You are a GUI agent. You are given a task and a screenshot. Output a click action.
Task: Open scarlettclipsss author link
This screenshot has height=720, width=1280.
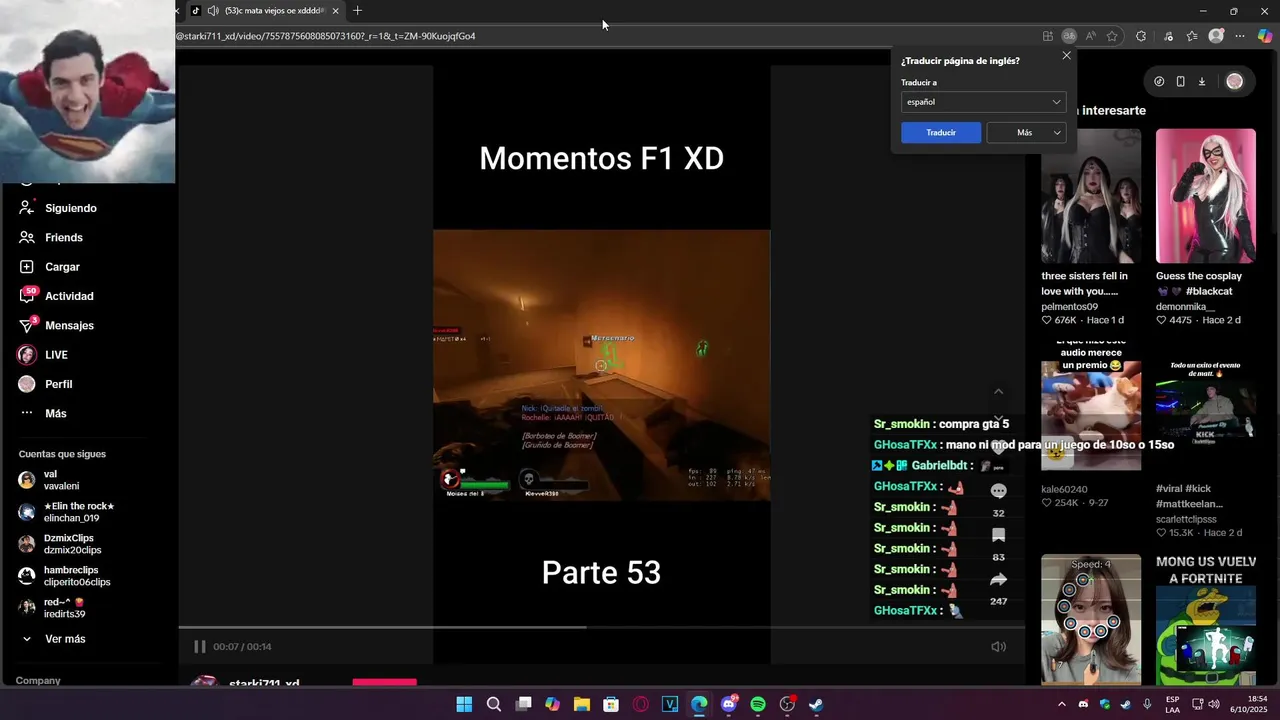point(1186,519)
